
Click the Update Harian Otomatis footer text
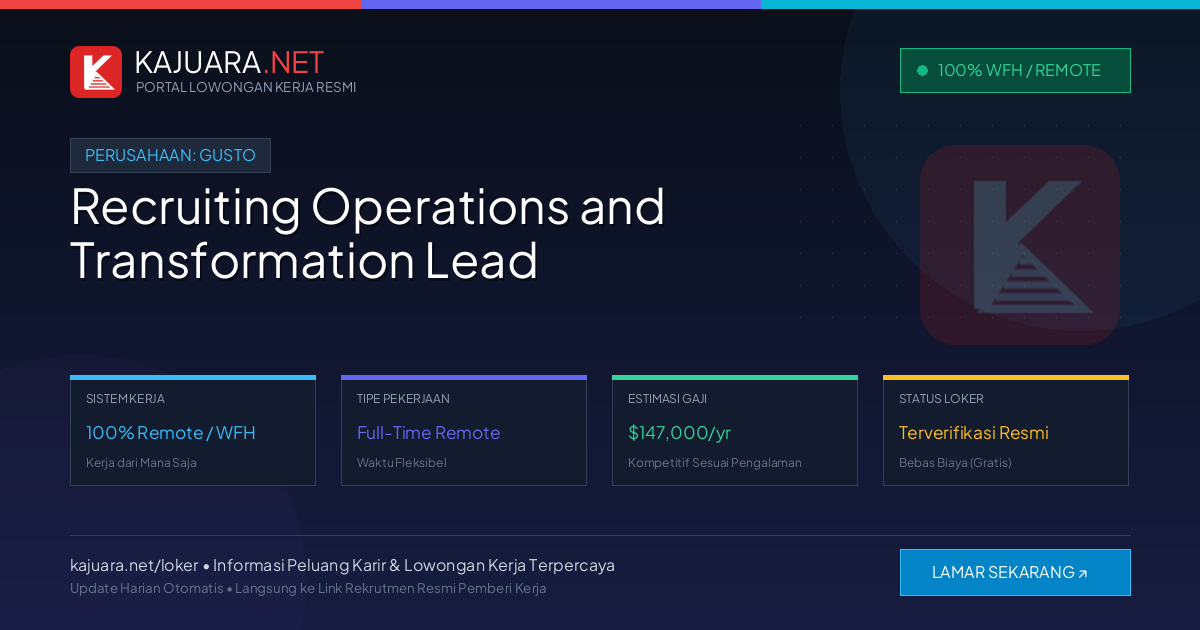click(308, 588)
